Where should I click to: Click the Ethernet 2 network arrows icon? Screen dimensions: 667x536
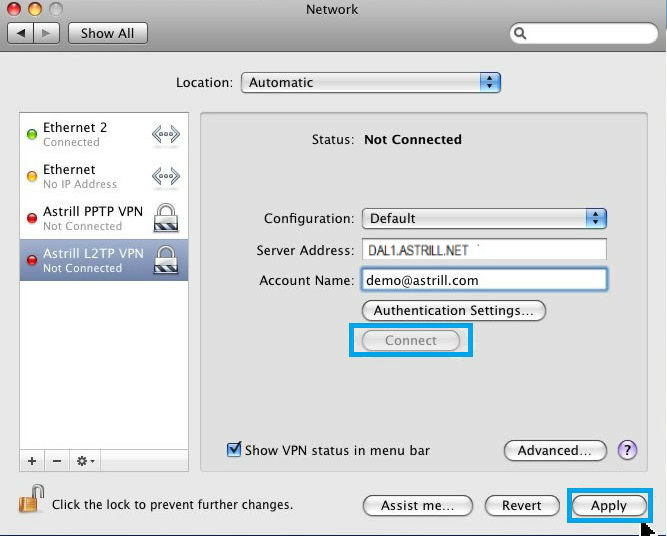[x=166, y=135]
